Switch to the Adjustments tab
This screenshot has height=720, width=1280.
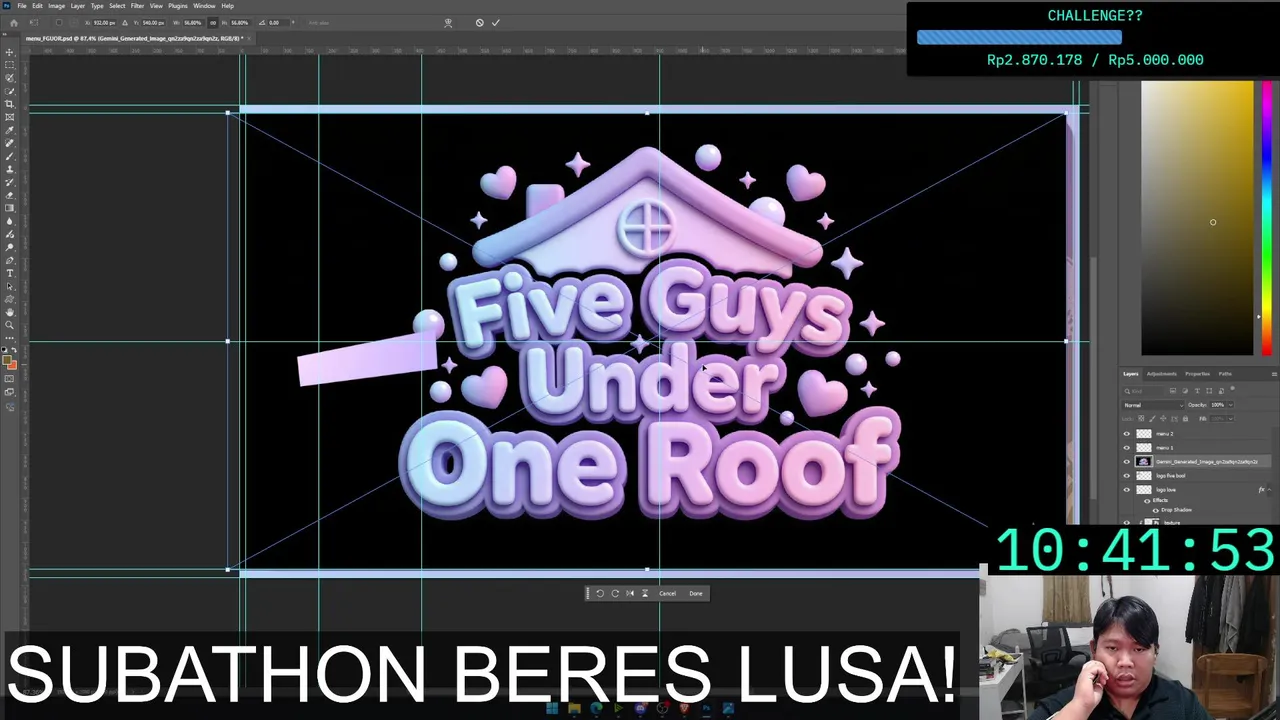[1162, 374]
